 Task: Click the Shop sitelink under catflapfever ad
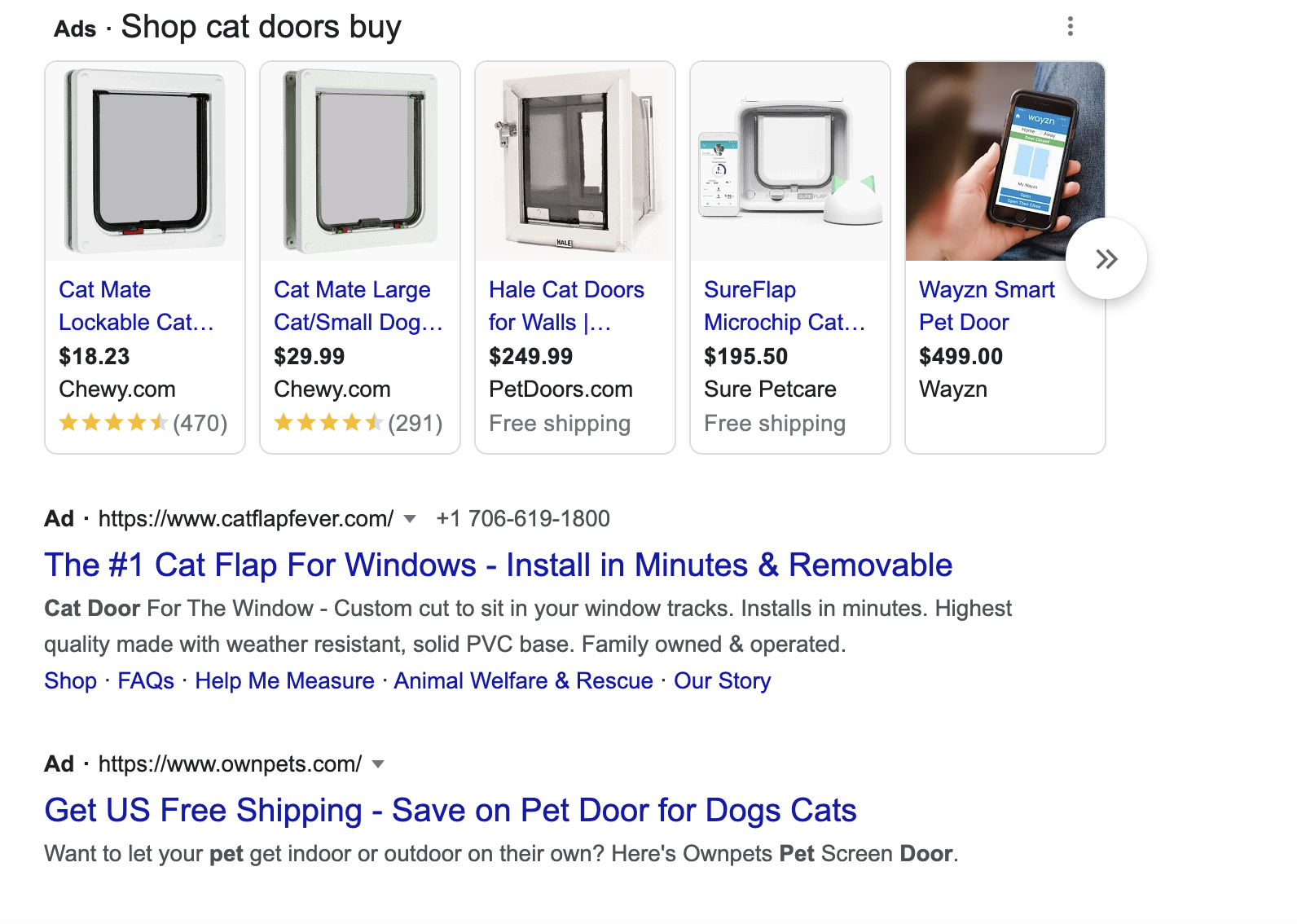coord(70,681)
